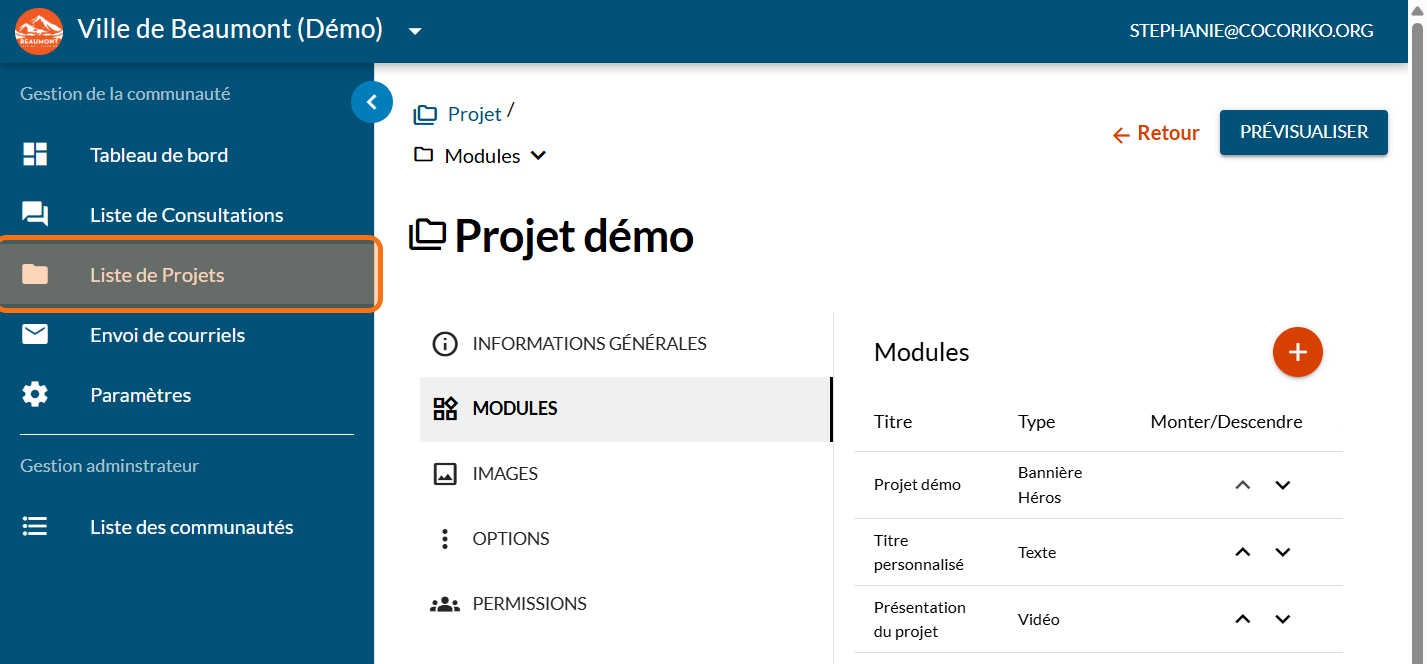The width and height of the screenshot is (1427, 664).
Task: Expand the Modules breadcrumb dropdown
Action: pos(538,156)
